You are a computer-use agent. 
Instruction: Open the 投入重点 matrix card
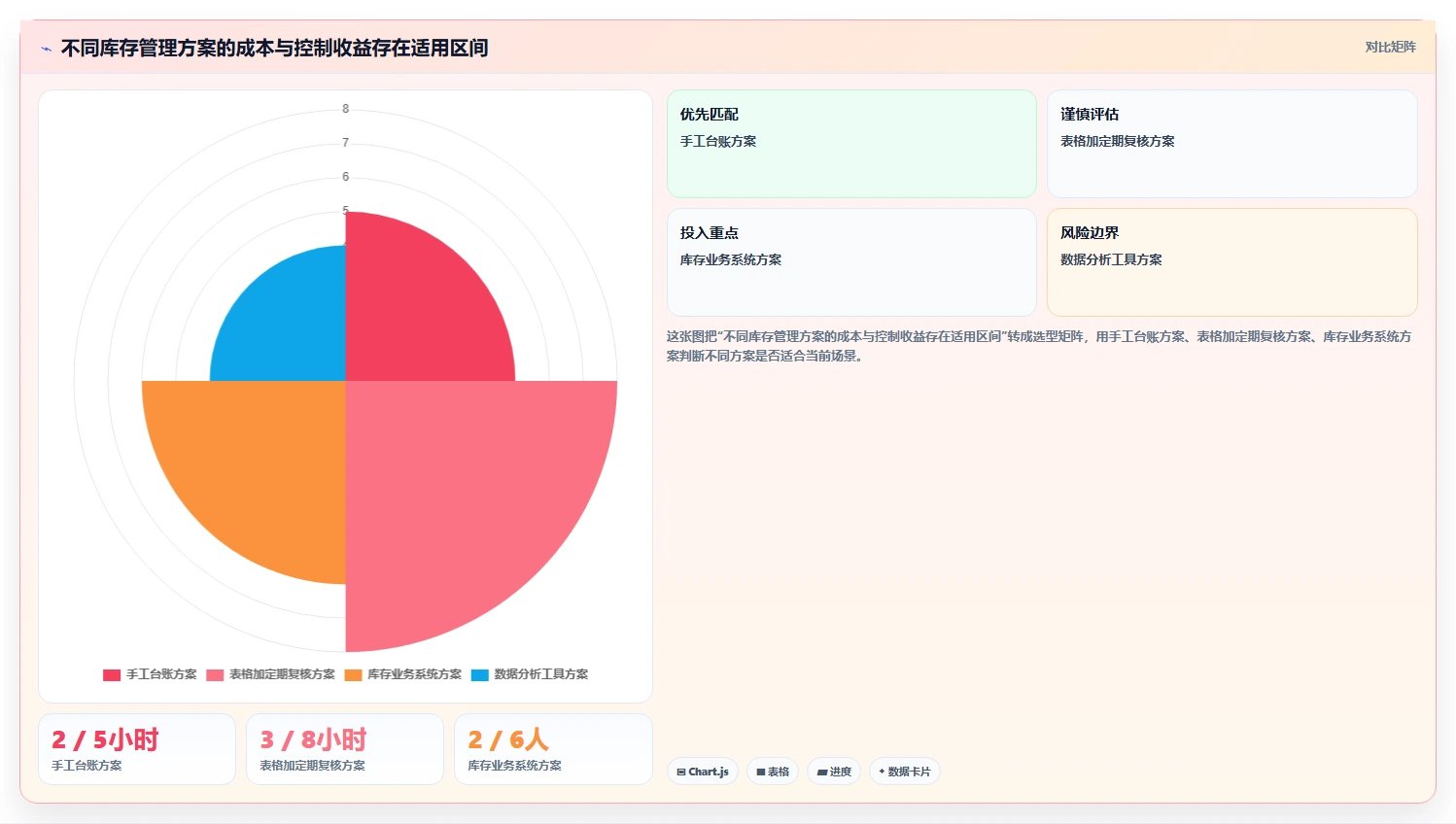(851, 262)
